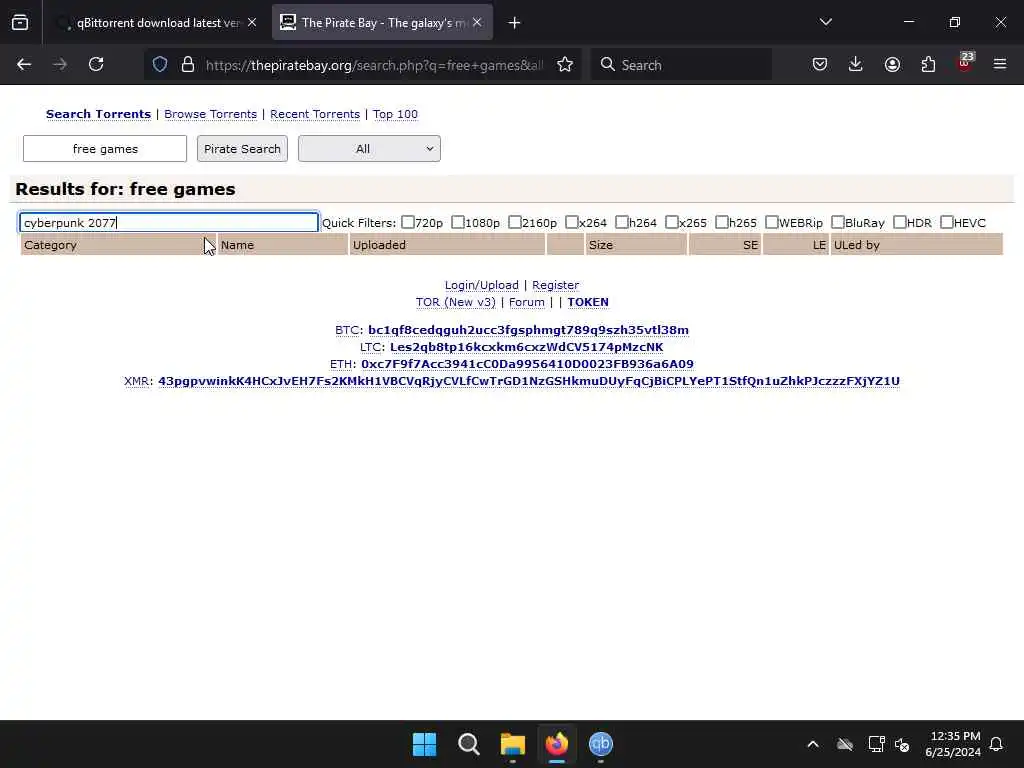Open volume muted tray icon
The image size is (1024, 768).
(x=902, y=744)
